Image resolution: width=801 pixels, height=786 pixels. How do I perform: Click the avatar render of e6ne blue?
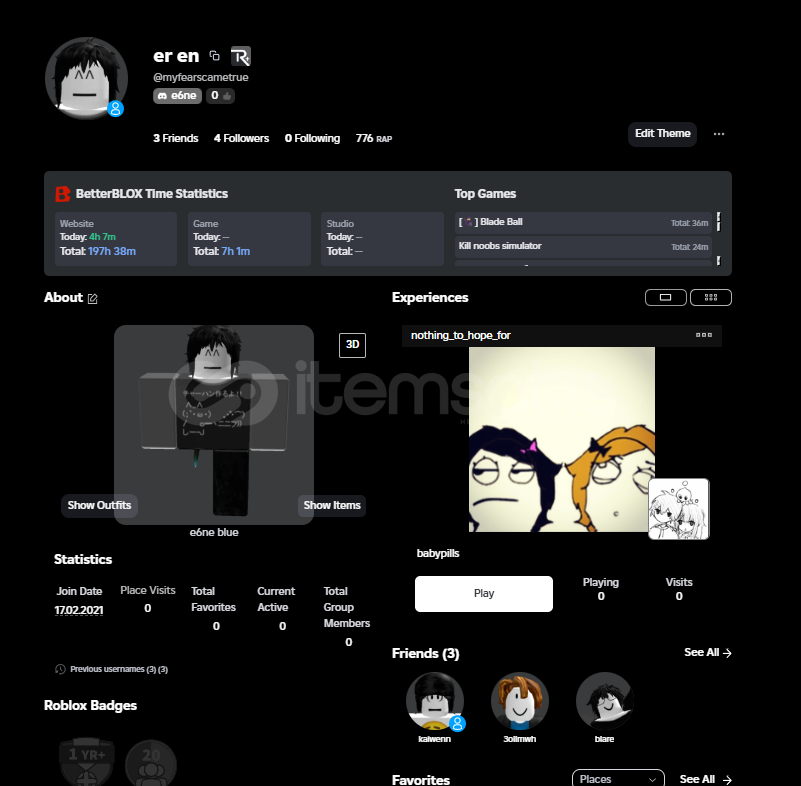[214, 424]
